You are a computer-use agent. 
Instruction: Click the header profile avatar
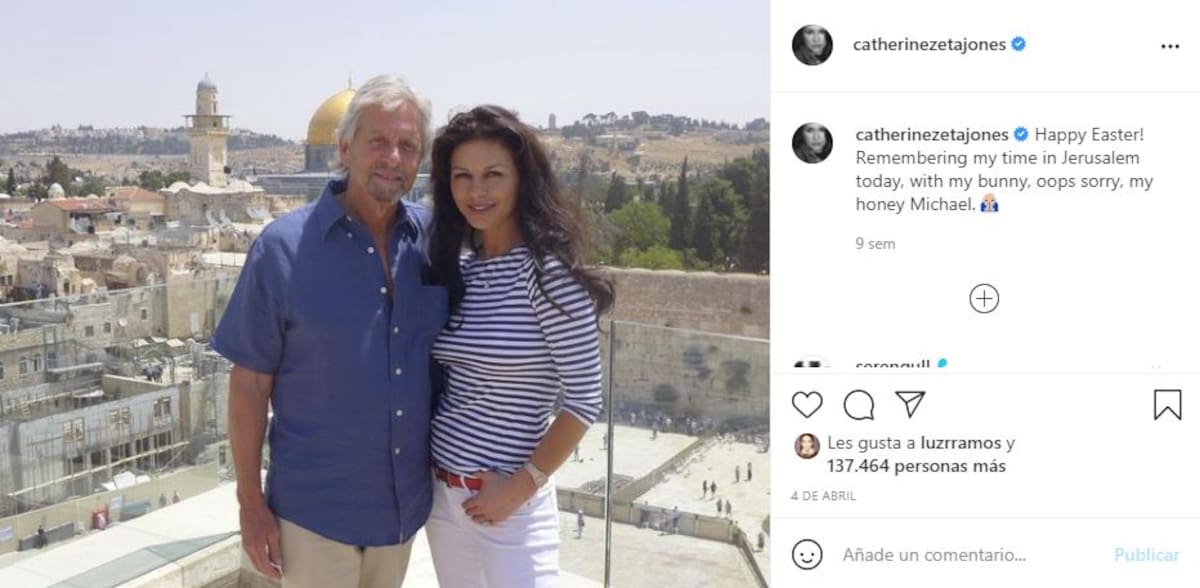[812, 45]
